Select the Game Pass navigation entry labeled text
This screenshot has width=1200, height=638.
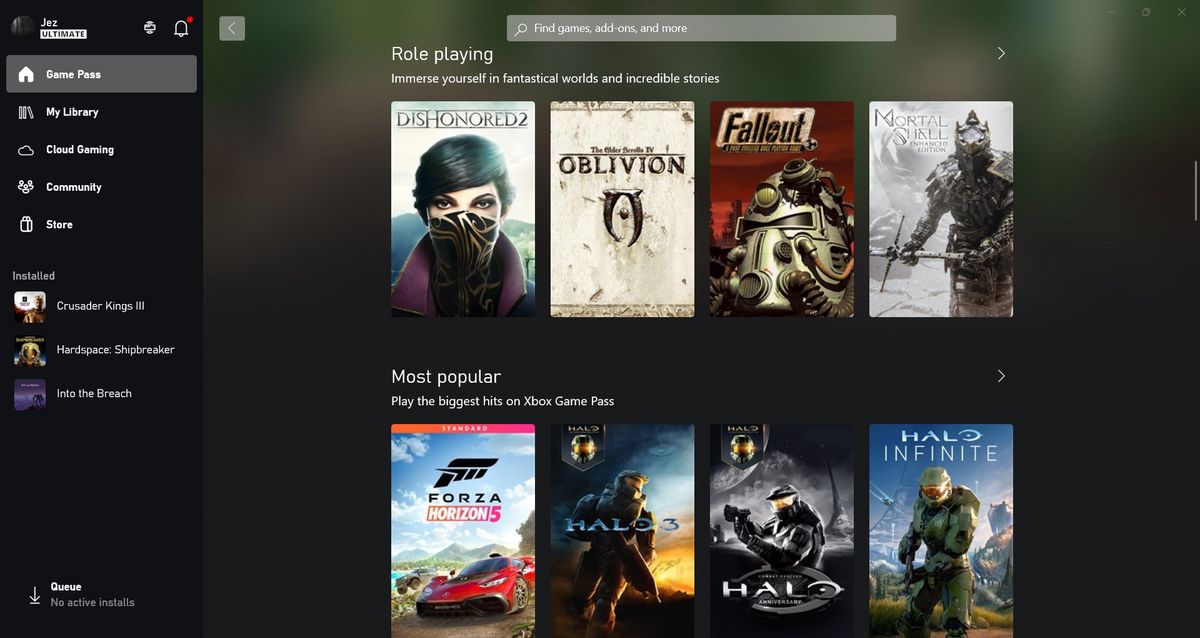(x=73, y=73)
